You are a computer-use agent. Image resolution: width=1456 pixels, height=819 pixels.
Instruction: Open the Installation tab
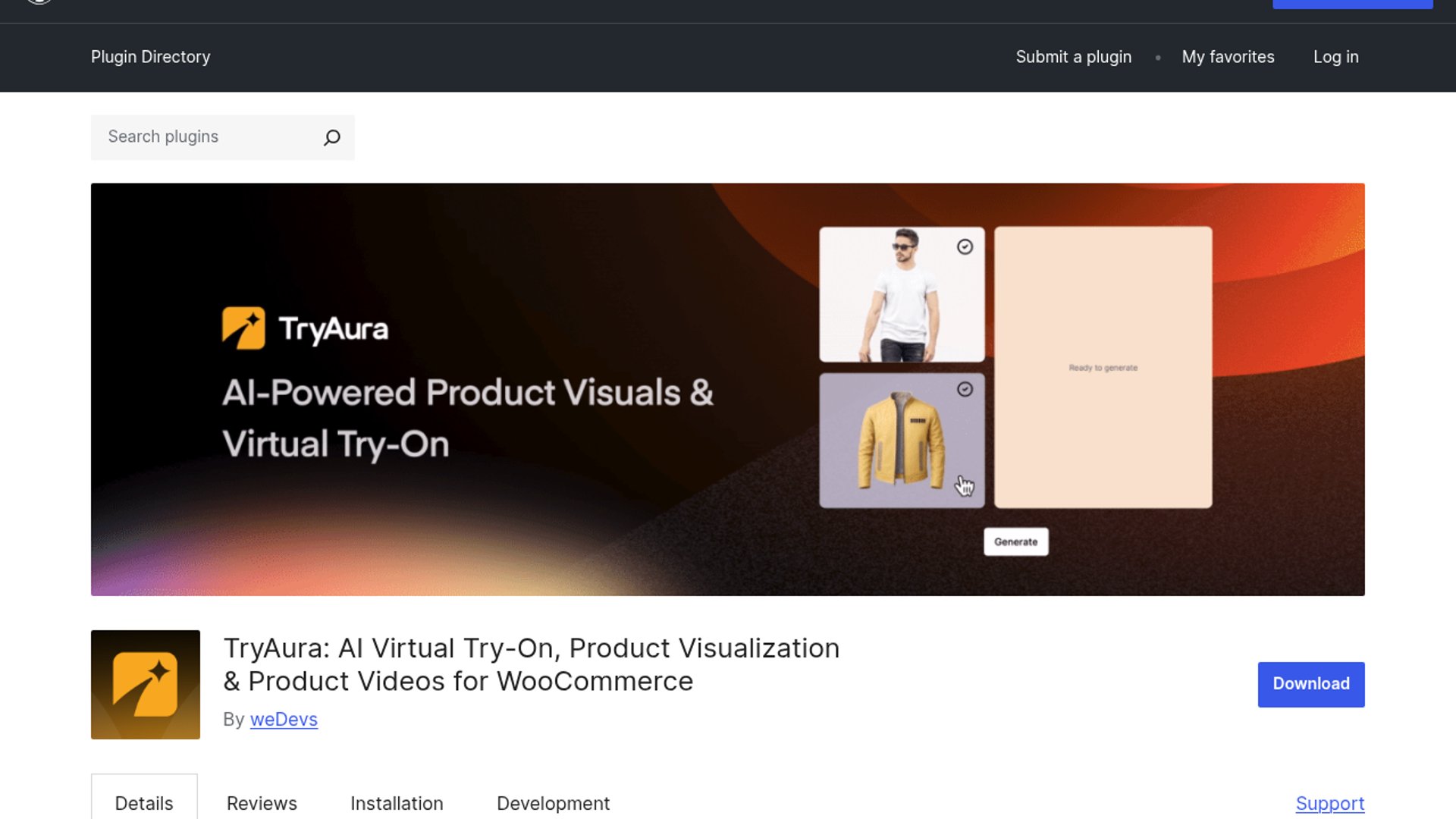pos(397,803)
